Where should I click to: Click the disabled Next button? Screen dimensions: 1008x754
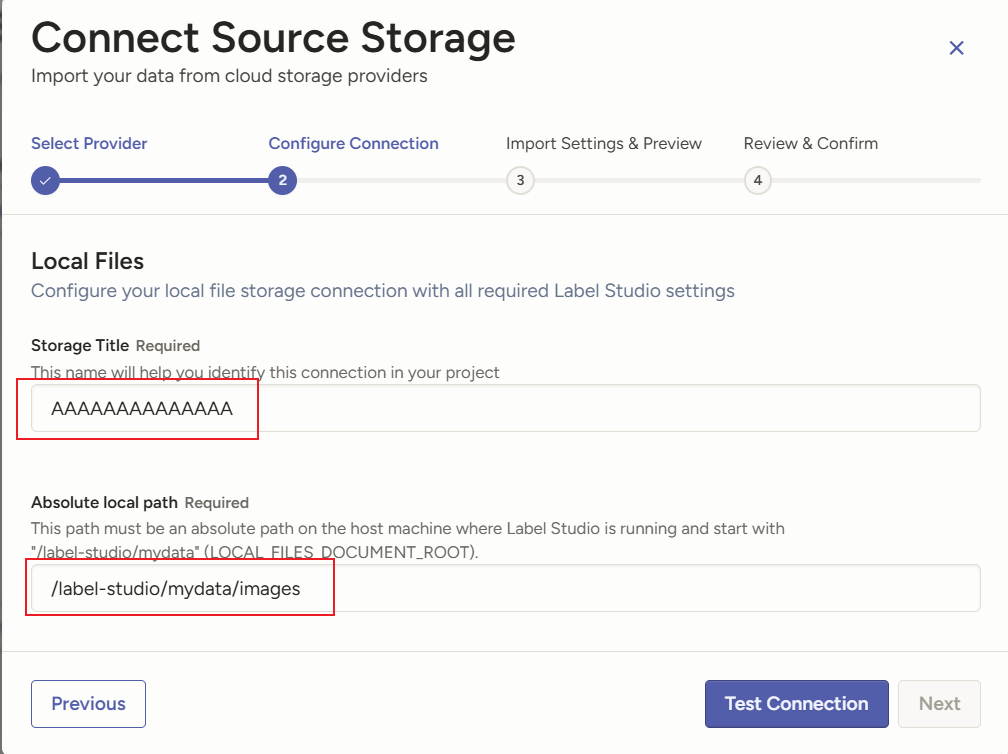pyautogui.click(x=939, y=704)
